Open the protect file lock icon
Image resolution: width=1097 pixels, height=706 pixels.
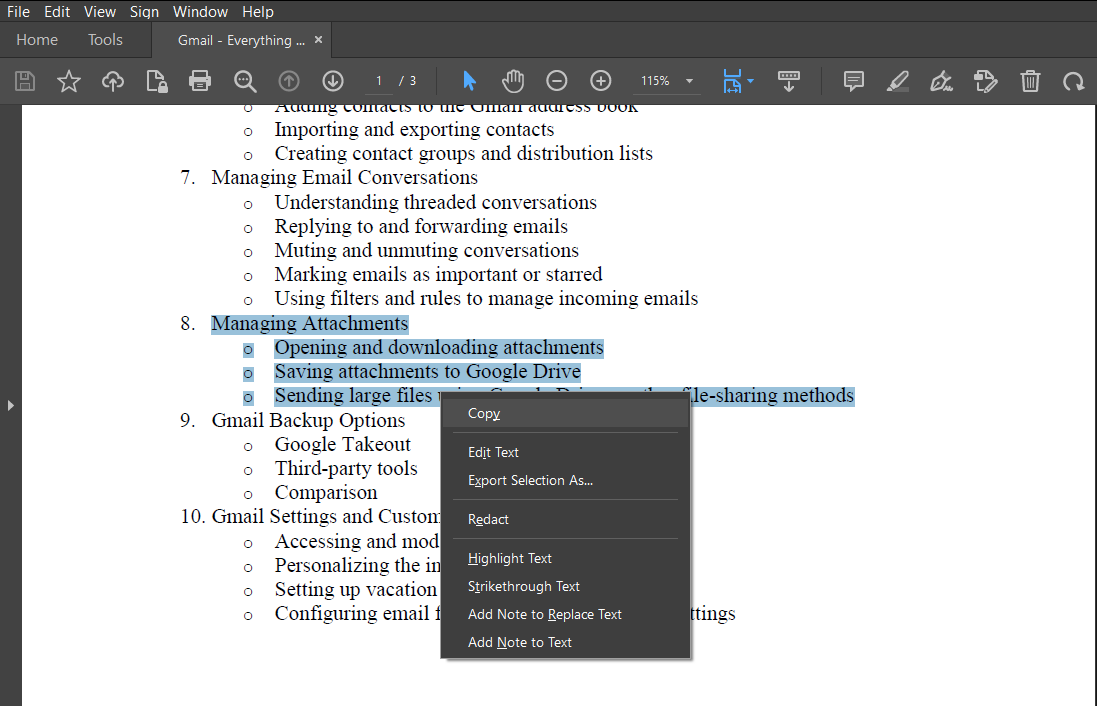[x=157, y=81]
